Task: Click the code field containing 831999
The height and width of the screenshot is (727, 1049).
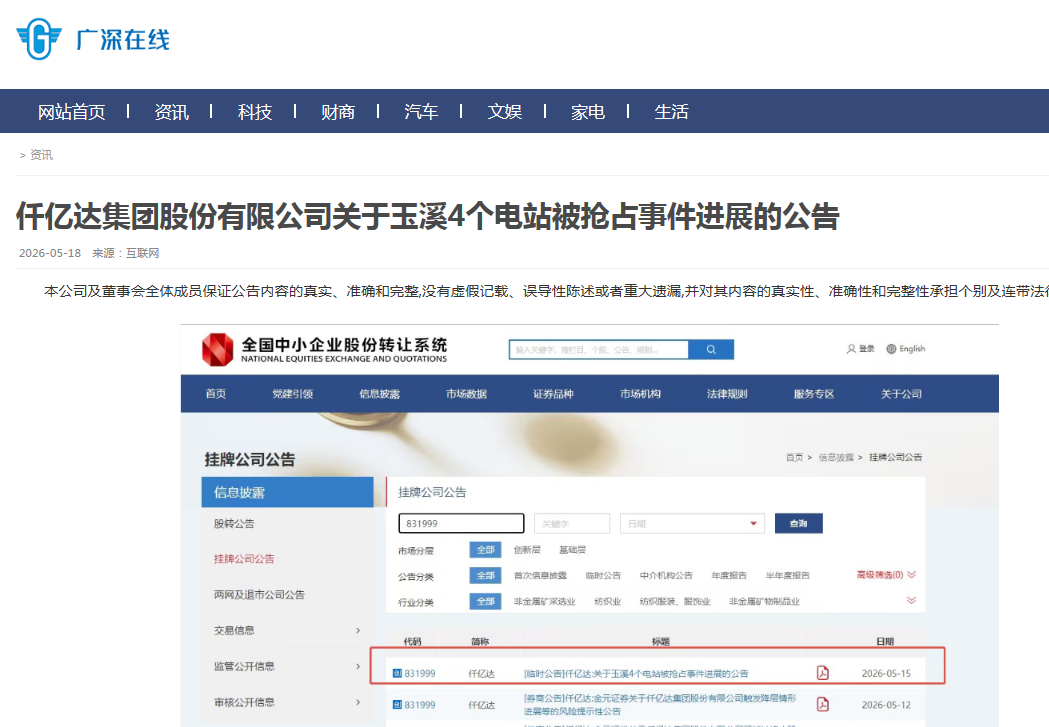Action: tap(461, 524)
